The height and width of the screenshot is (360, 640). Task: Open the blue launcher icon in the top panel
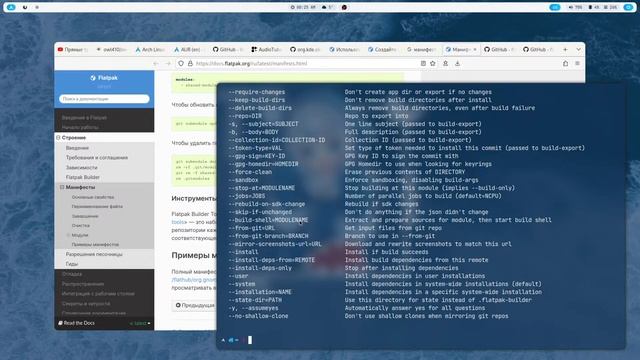(11, 7)
